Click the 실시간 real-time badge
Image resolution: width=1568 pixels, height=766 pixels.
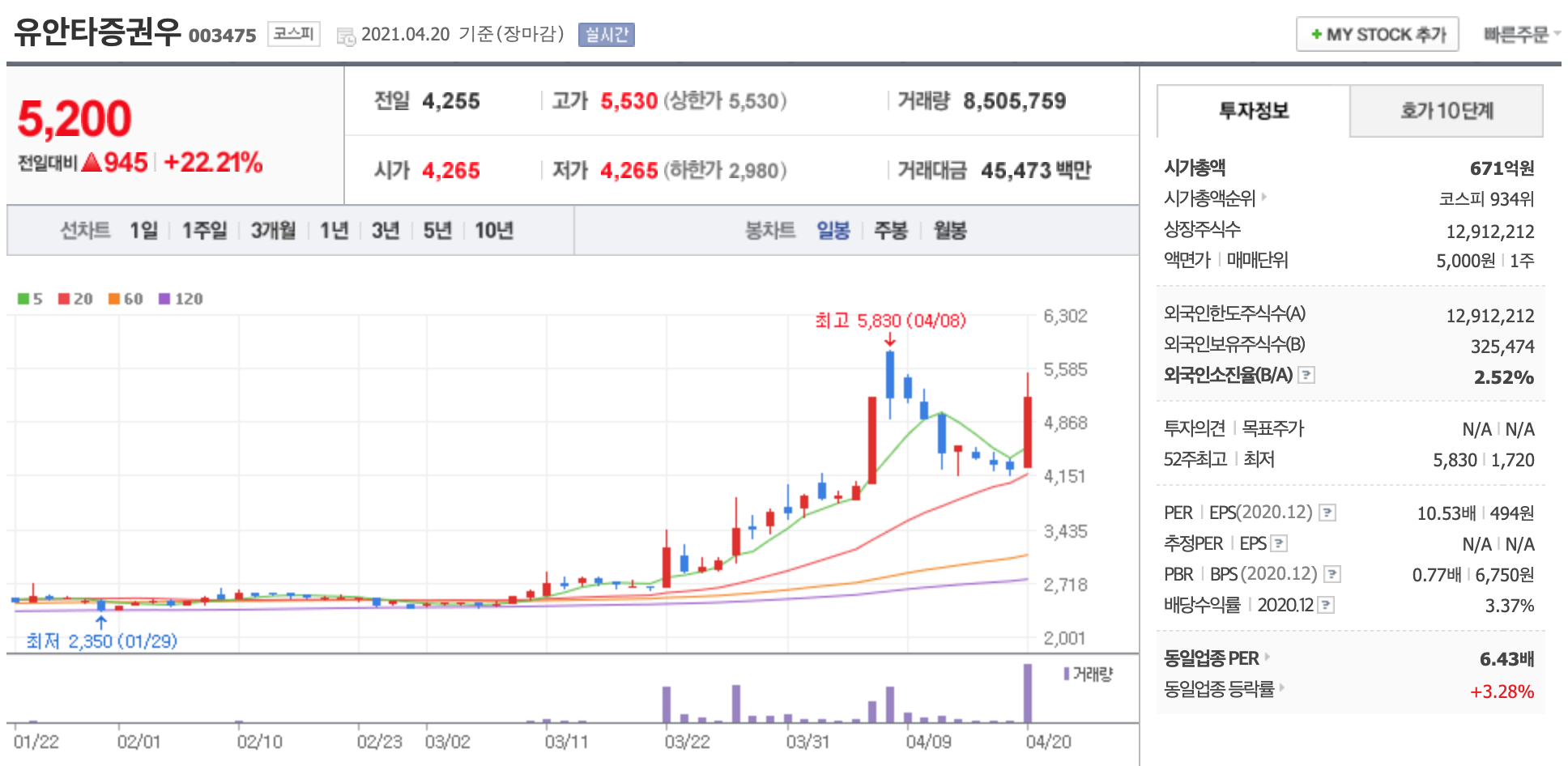tap(607, 35)
